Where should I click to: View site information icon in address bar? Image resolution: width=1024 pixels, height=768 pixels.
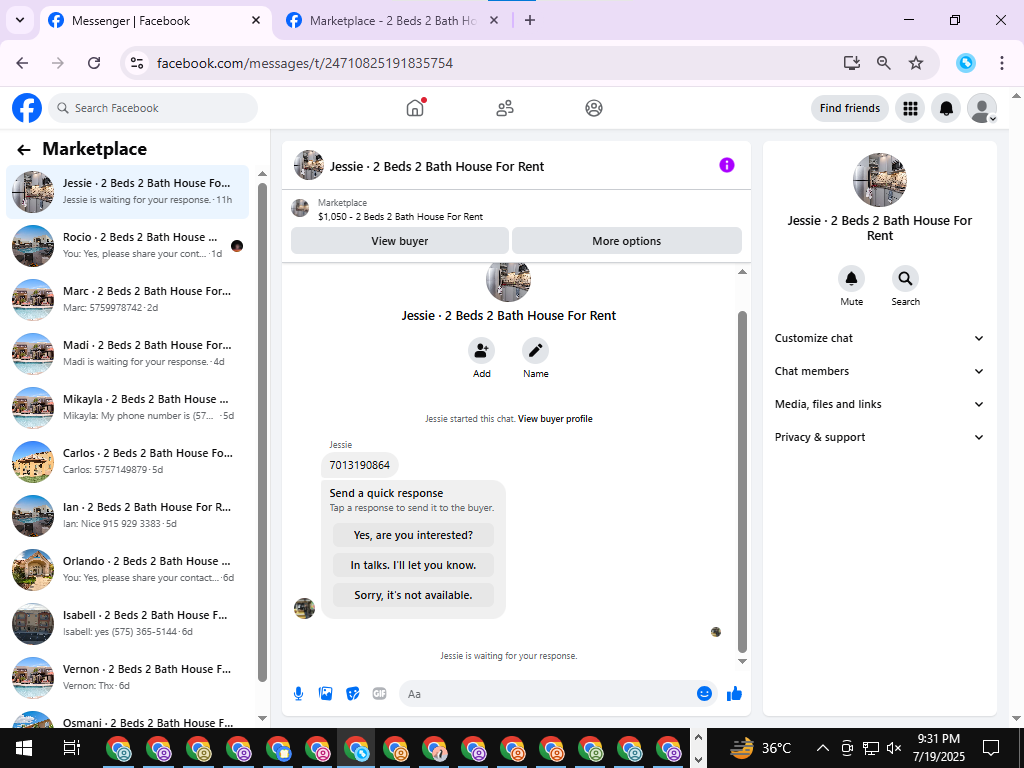[136, 63]
